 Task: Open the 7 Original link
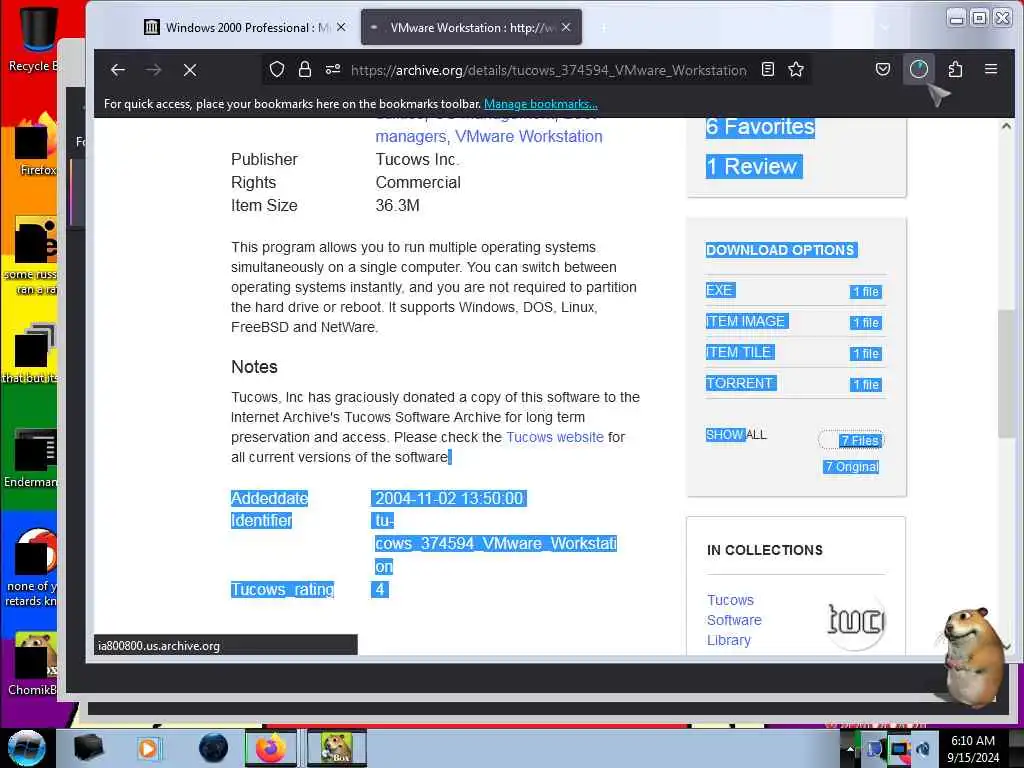pos(851,467)
